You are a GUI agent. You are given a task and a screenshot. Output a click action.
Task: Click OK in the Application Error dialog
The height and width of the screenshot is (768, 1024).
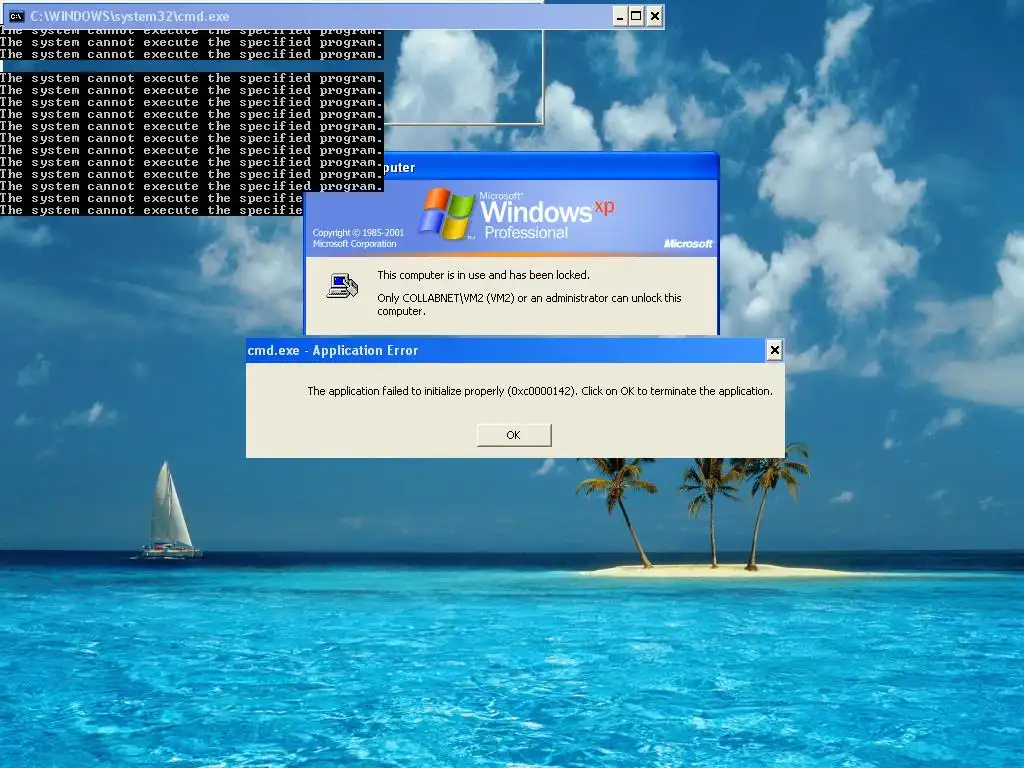point(514,435)
